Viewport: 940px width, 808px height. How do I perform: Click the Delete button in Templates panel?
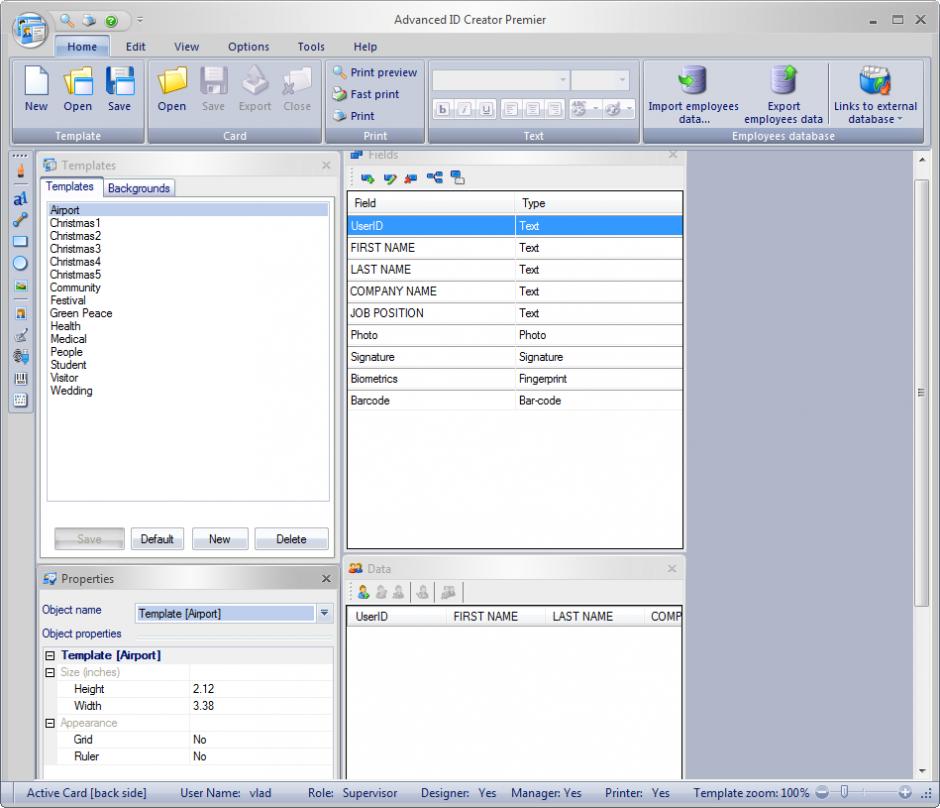pyautogui.click(x=291, y=539)
